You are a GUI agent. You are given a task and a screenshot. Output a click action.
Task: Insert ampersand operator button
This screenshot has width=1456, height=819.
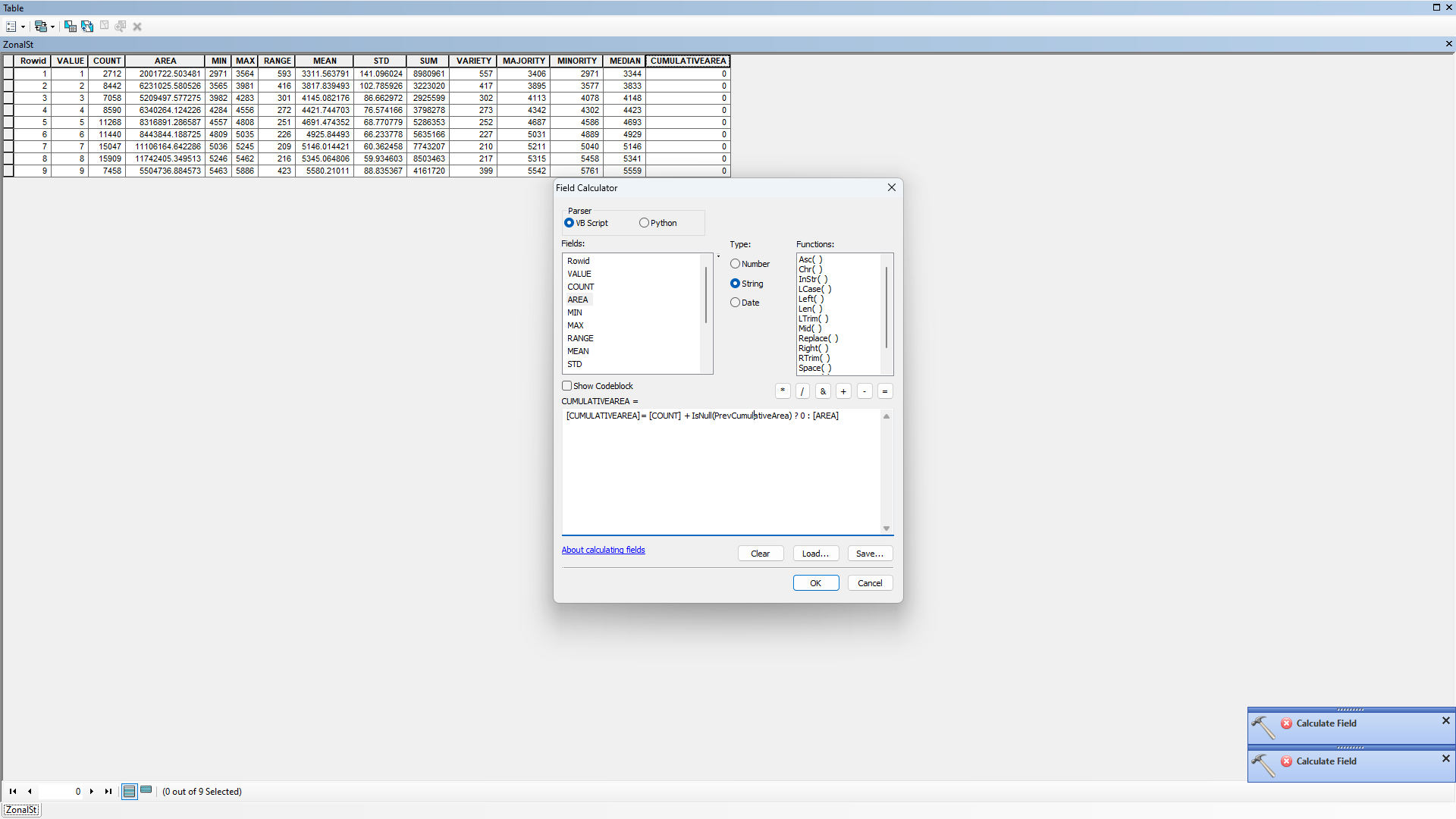point(823,391)
